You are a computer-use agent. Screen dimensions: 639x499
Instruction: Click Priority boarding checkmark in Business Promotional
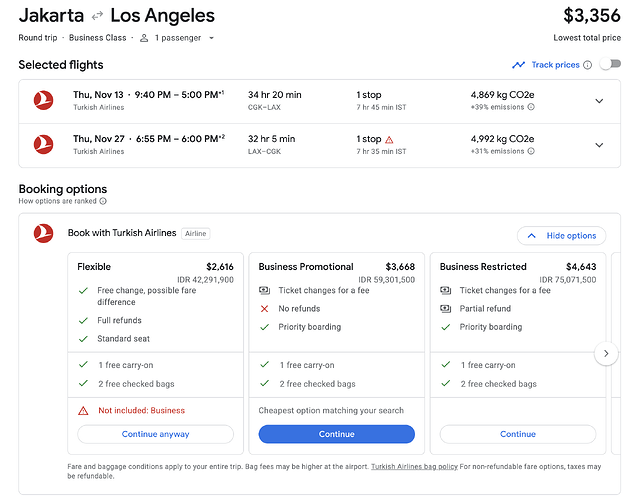point(264,327)
